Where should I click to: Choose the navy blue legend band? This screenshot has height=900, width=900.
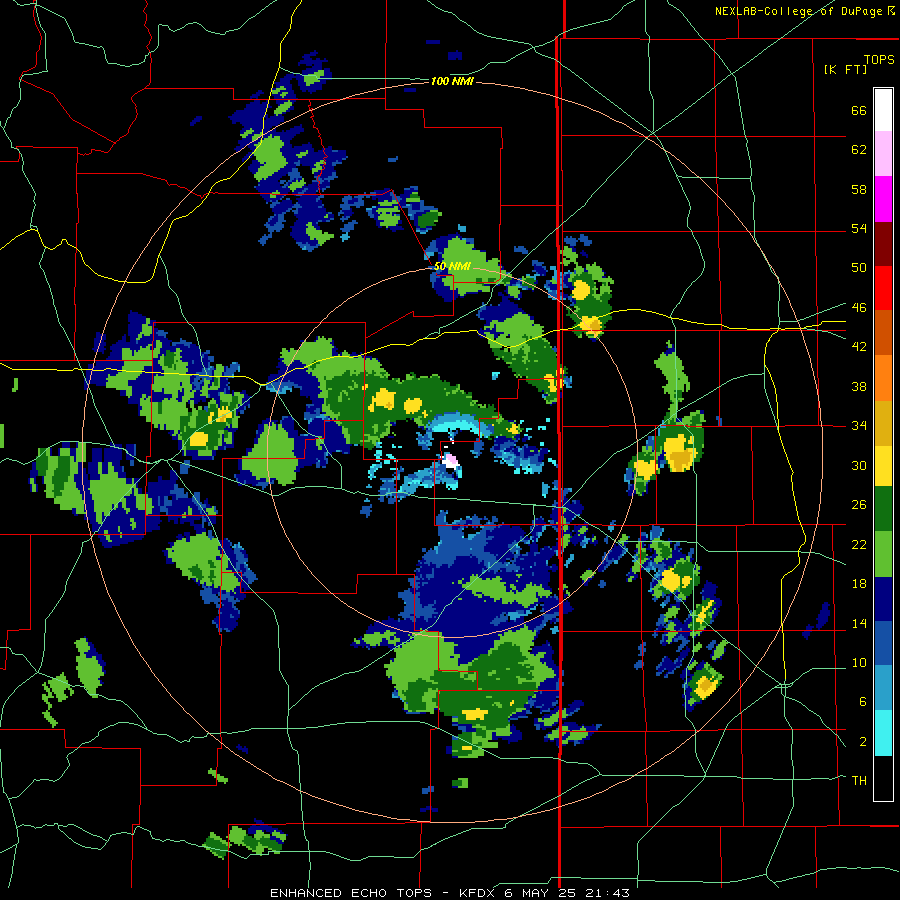883,599
